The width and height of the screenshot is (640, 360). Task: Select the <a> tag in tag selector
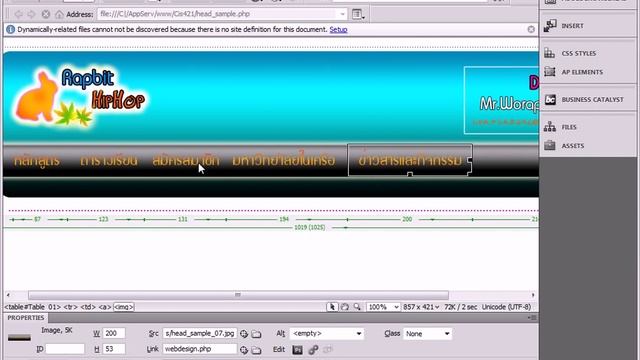[105, 307]
